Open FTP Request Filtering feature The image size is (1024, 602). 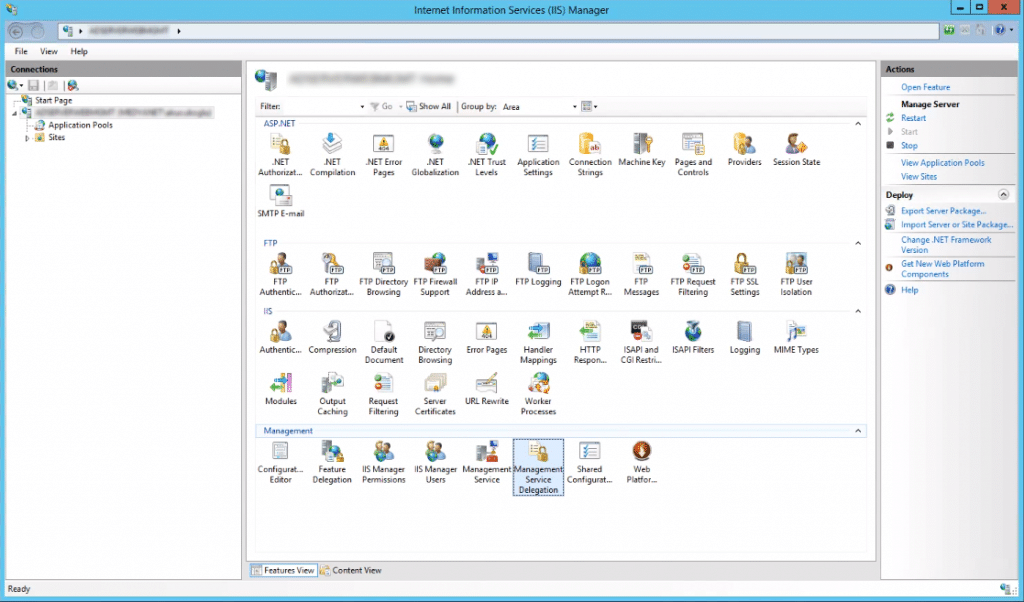pyautogui.click(x=693, y=274)
